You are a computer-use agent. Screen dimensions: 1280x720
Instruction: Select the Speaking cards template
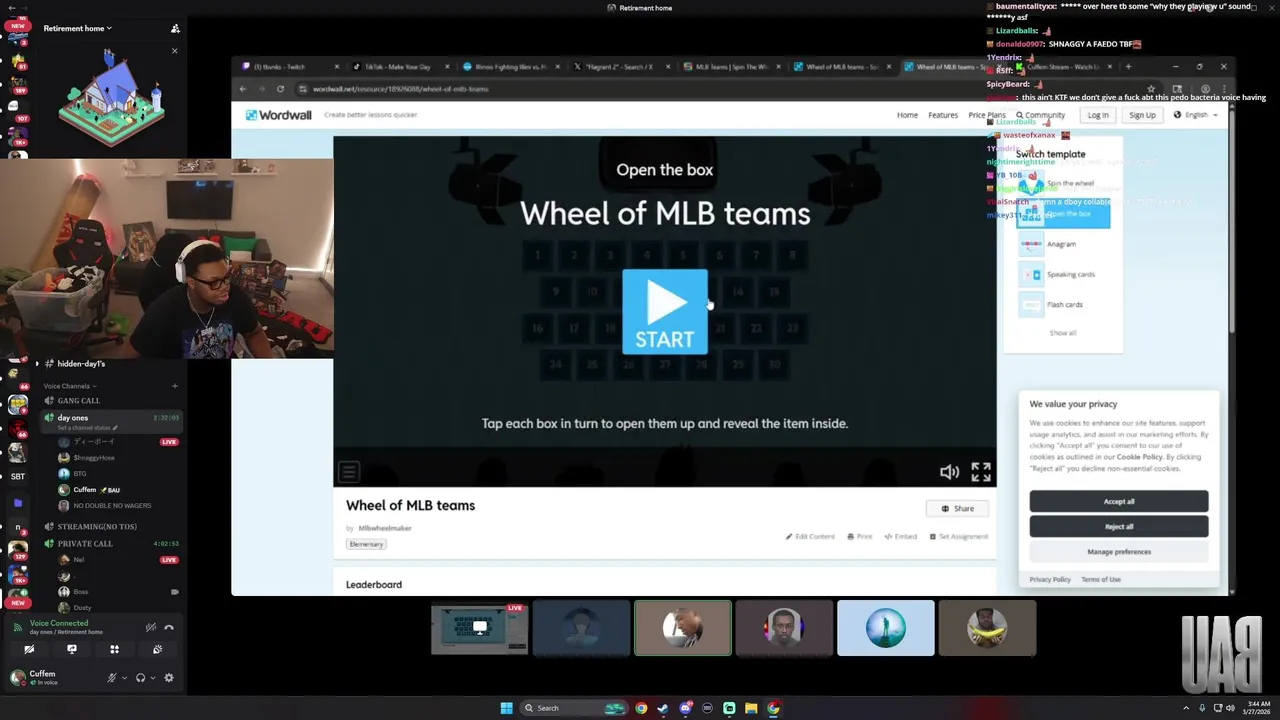[x=1063, y=274]
